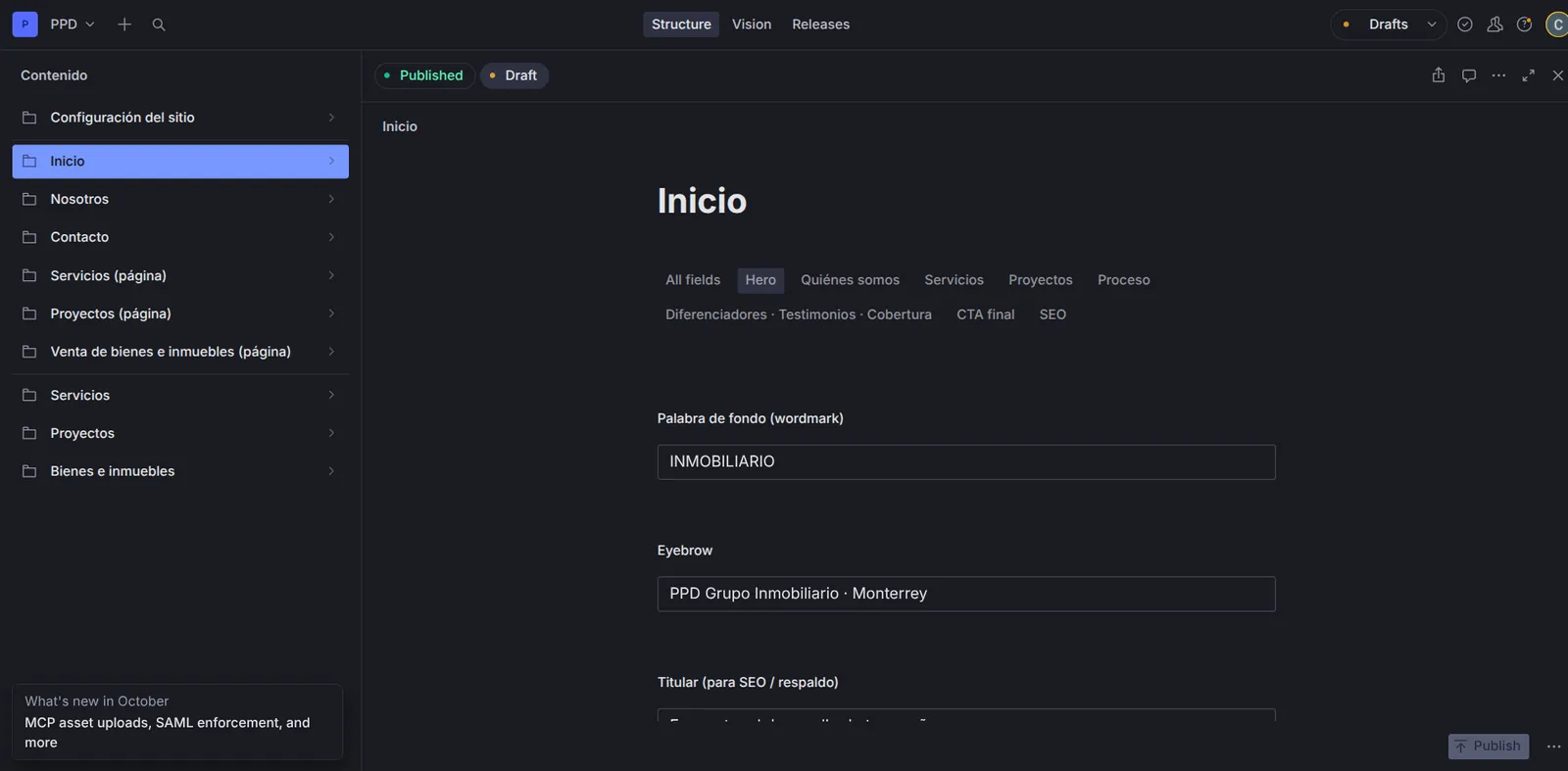The width and height of the screenshot is (1568, 771).
Task: Click the Contenido pane heading
Action: 54,75
